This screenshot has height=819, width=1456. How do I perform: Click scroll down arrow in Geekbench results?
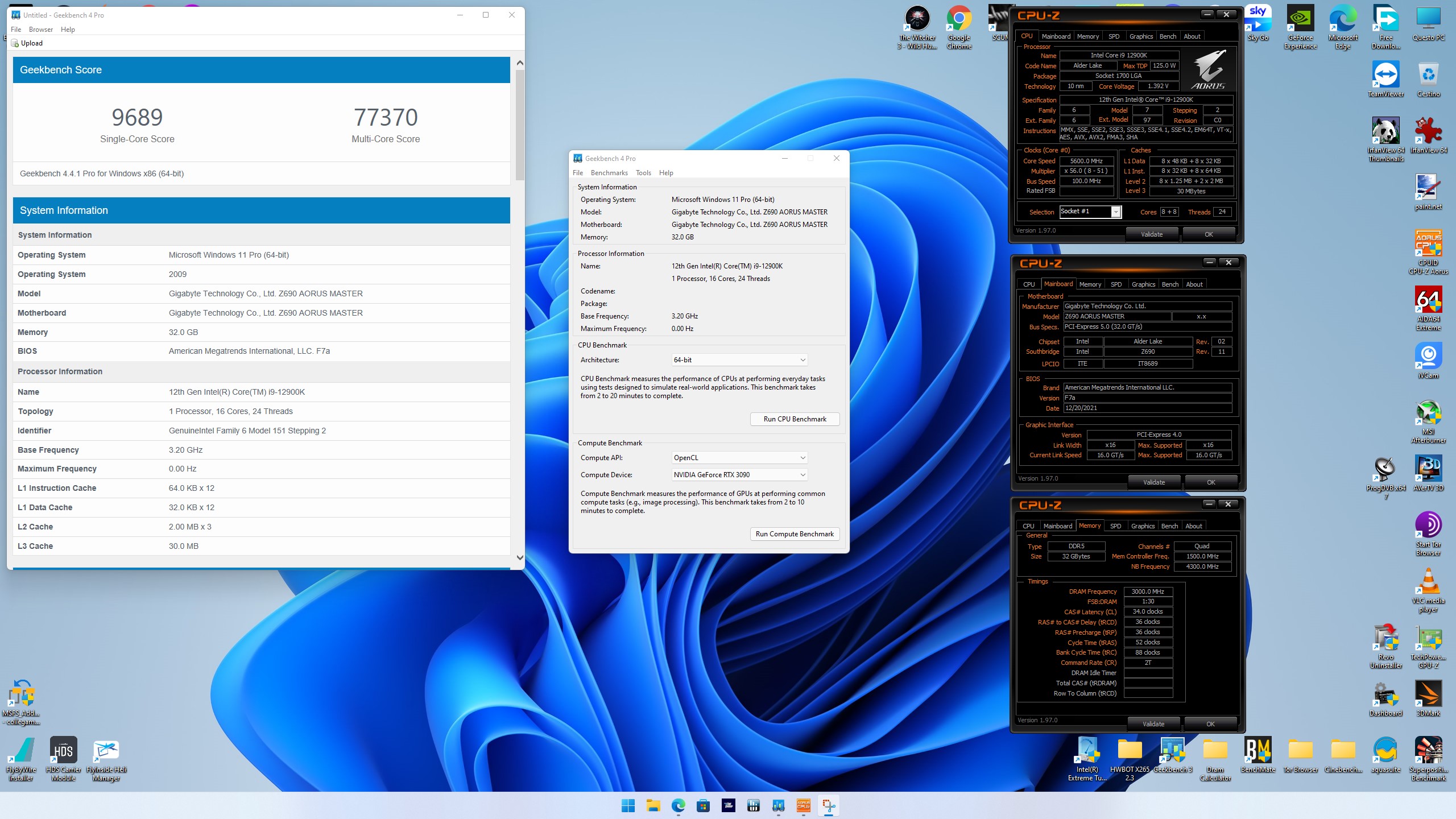[520, 558]
